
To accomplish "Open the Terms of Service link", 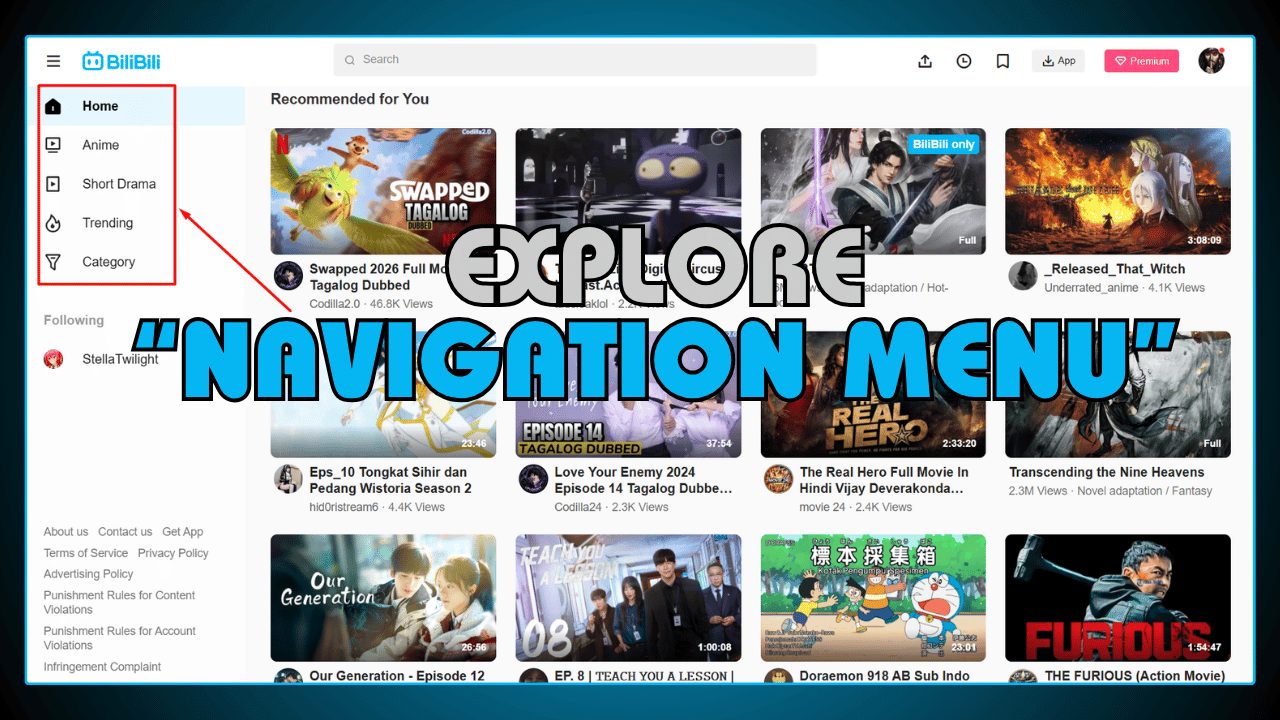I will pos(86,553).
